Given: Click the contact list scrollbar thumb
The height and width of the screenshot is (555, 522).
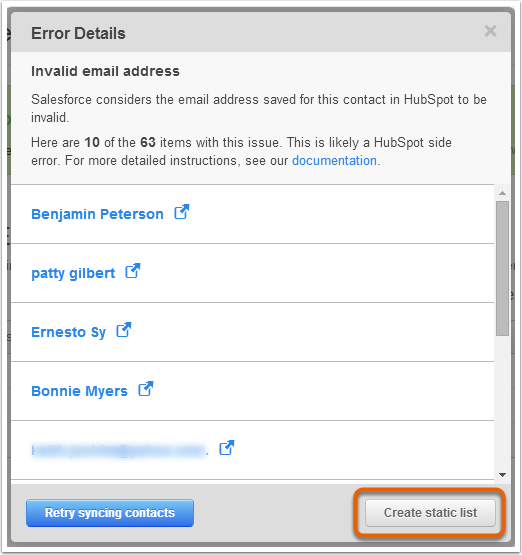Looking at the screenshot, I should click(x=502, y=268).
